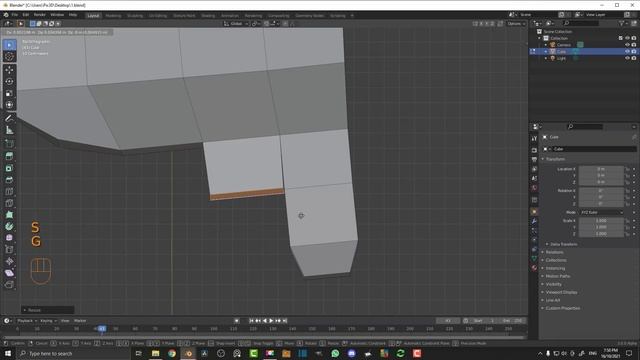This screenshot has width=640, height=360.
Task: Select the Cursor tool in toolbar
Action: click(x=9, y=57)
